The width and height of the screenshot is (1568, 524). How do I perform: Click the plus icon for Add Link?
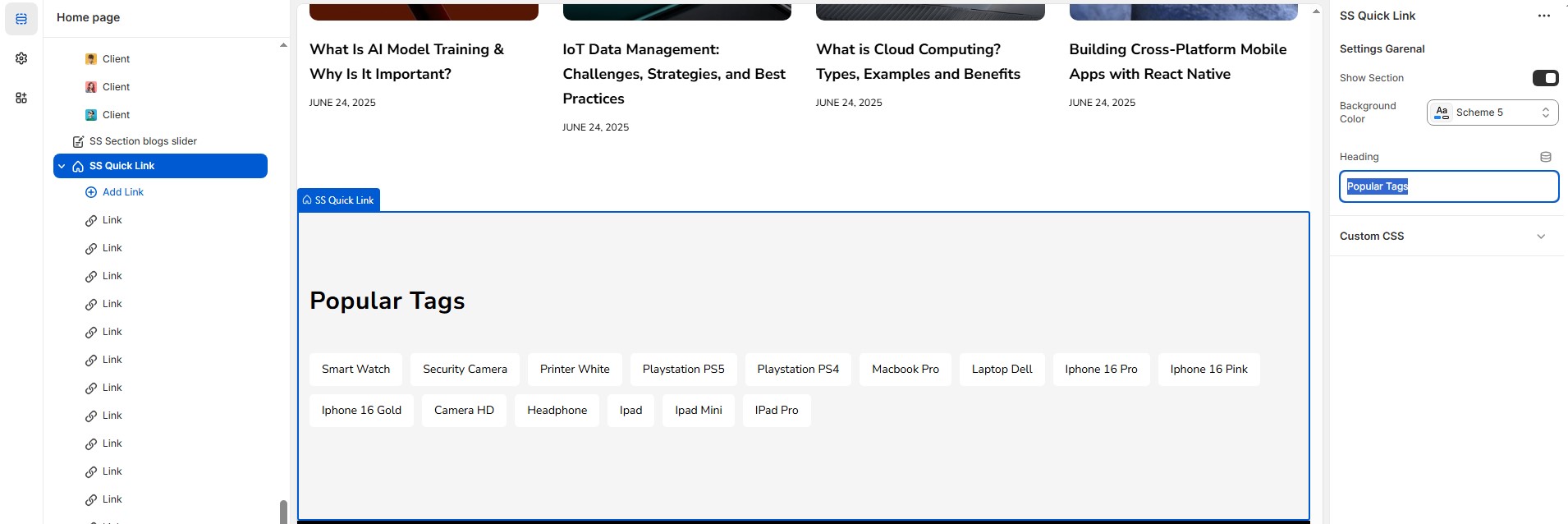point(91,192)
